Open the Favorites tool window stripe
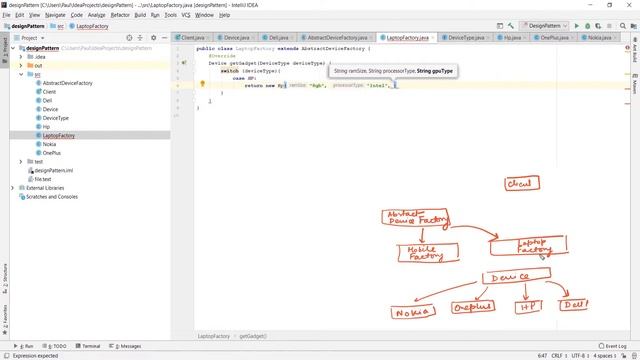 [5, 320]
